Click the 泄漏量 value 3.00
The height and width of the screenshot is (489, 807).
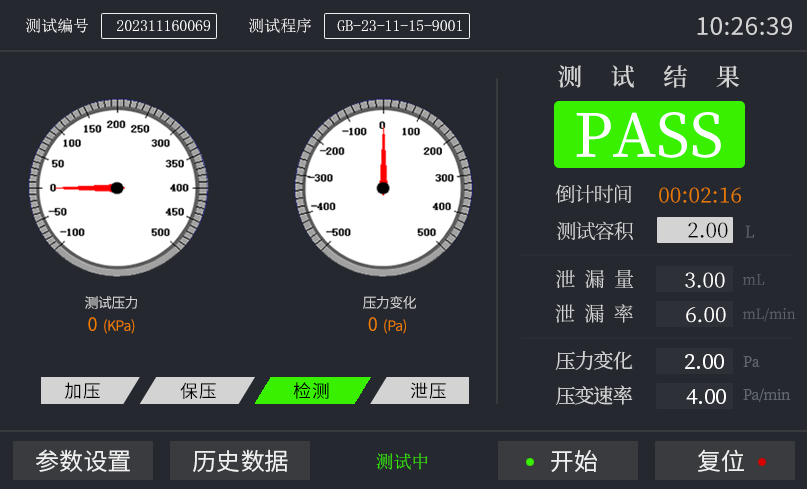[695, 280]
